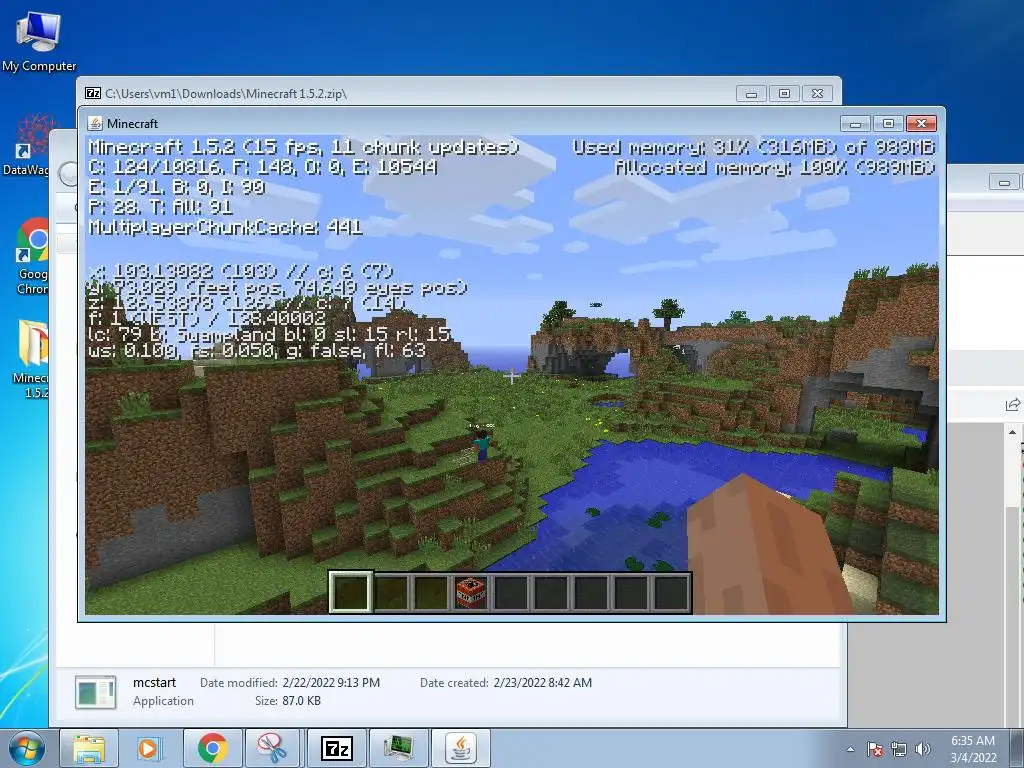Image resolution: width=1024 pixels, height=768 pixels.
Task: Click the Size 87.0 KB value
Action: pyautogui.click(x=301, y=701)
